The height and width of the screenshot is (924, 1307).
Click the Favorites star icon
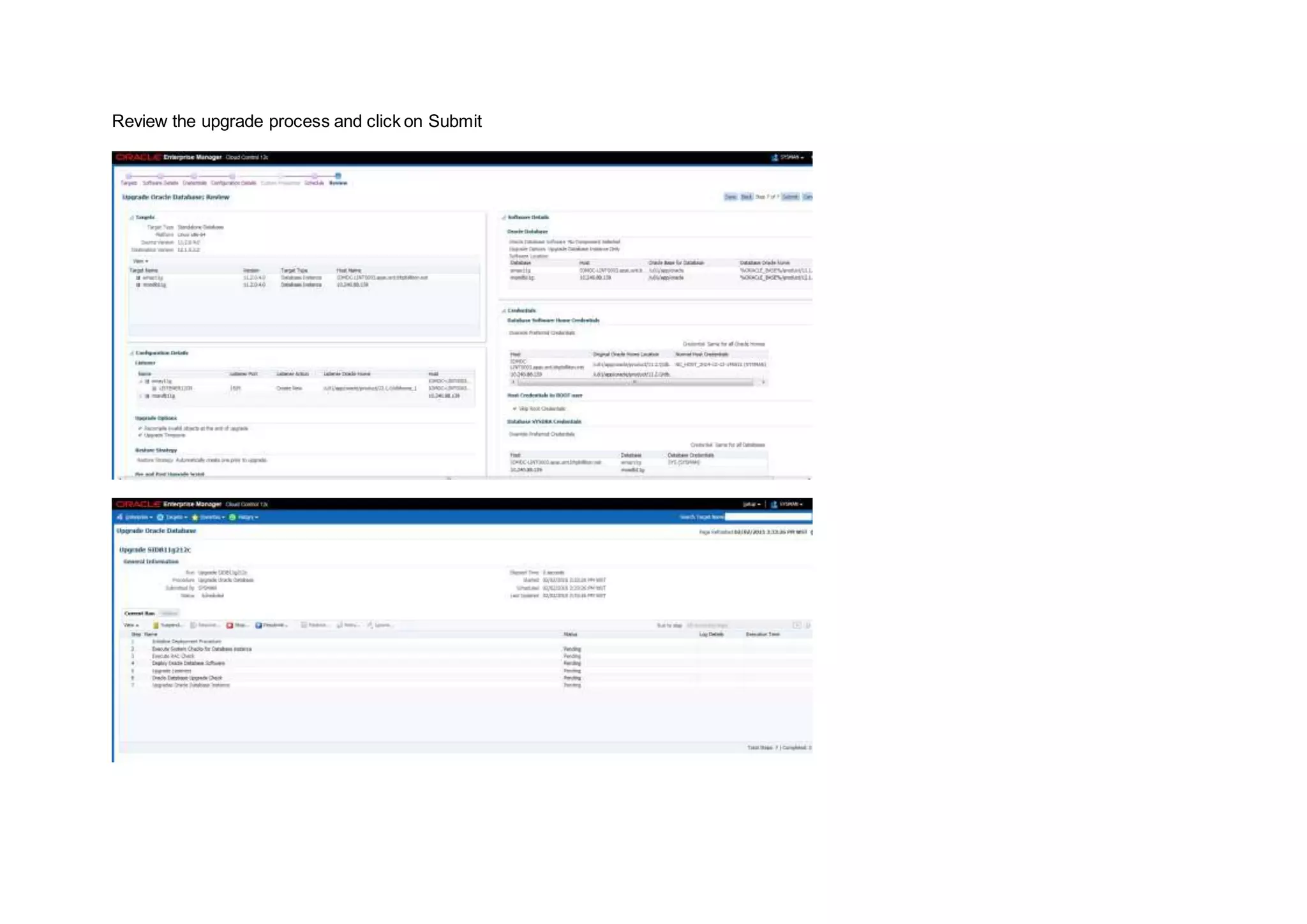coord(195,518)
